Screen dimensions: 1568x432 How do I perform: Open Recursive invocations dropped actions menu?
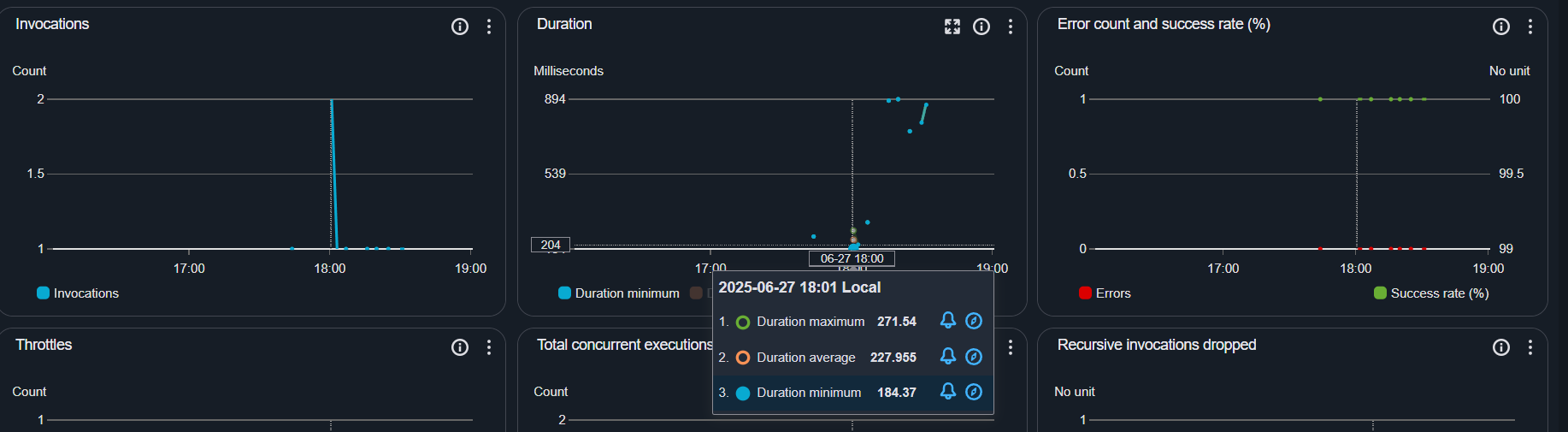[1530, 347]
